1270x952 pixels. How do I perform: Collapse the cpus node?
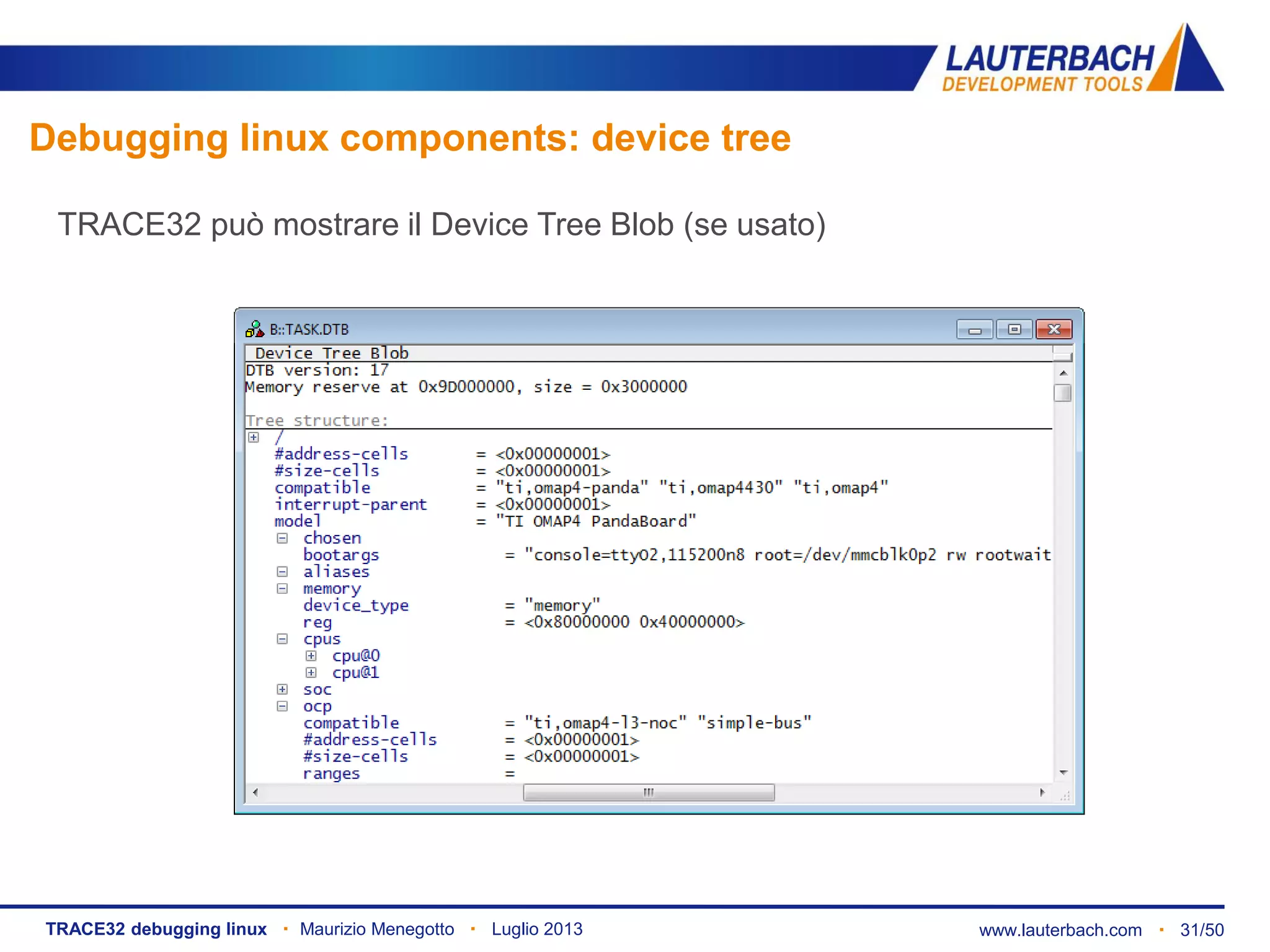click(282, 639)
